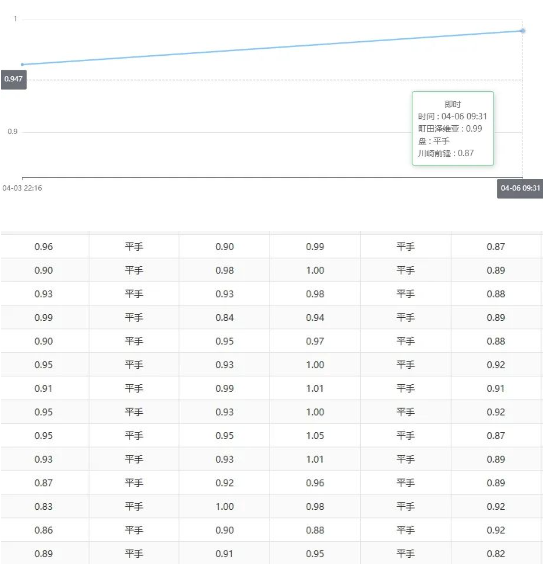
Task: Select the 0.947 y-axis value label
Action: tap(14, 79)
